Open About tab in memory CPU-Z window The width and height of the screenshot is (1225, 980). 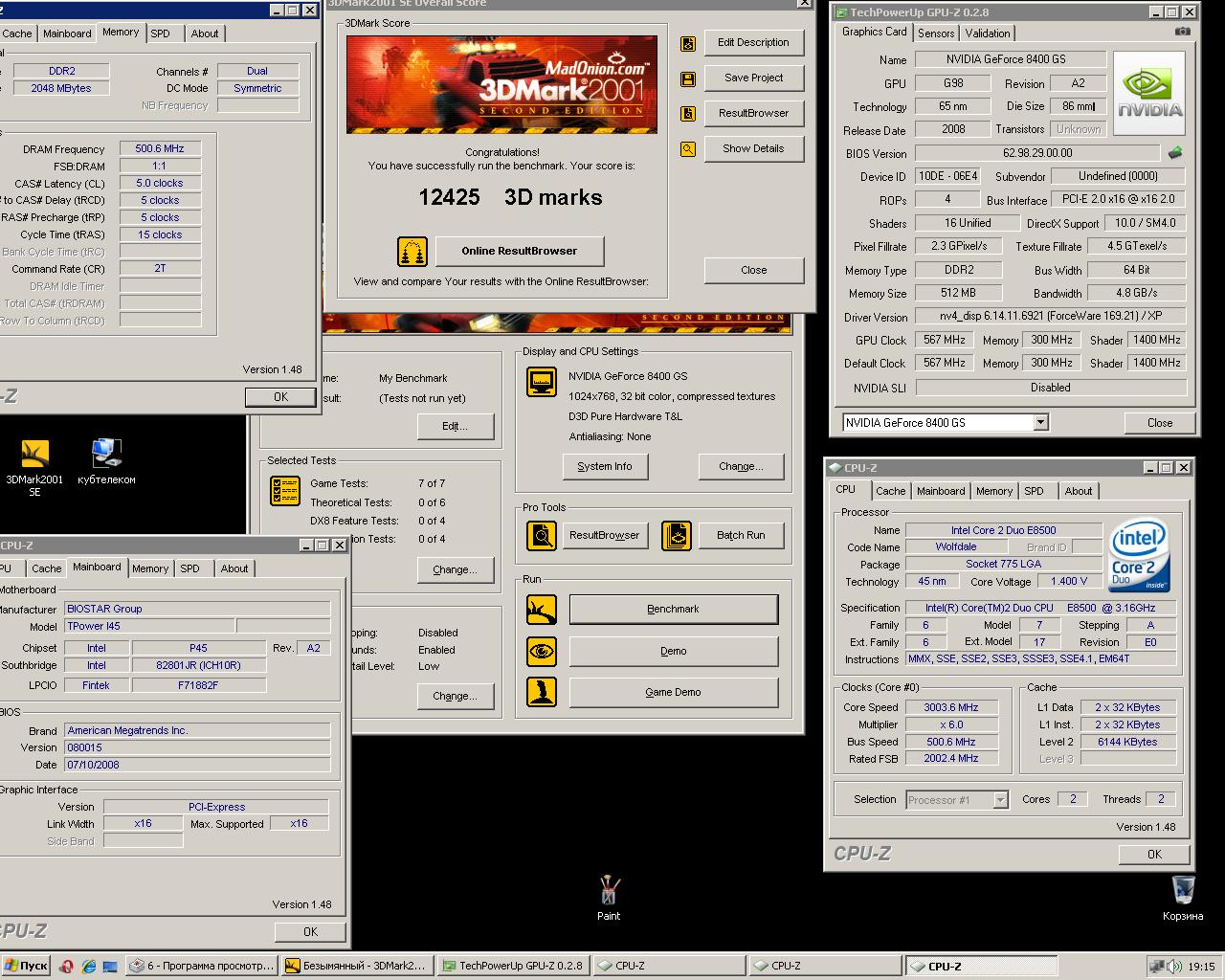pos(205,33)
